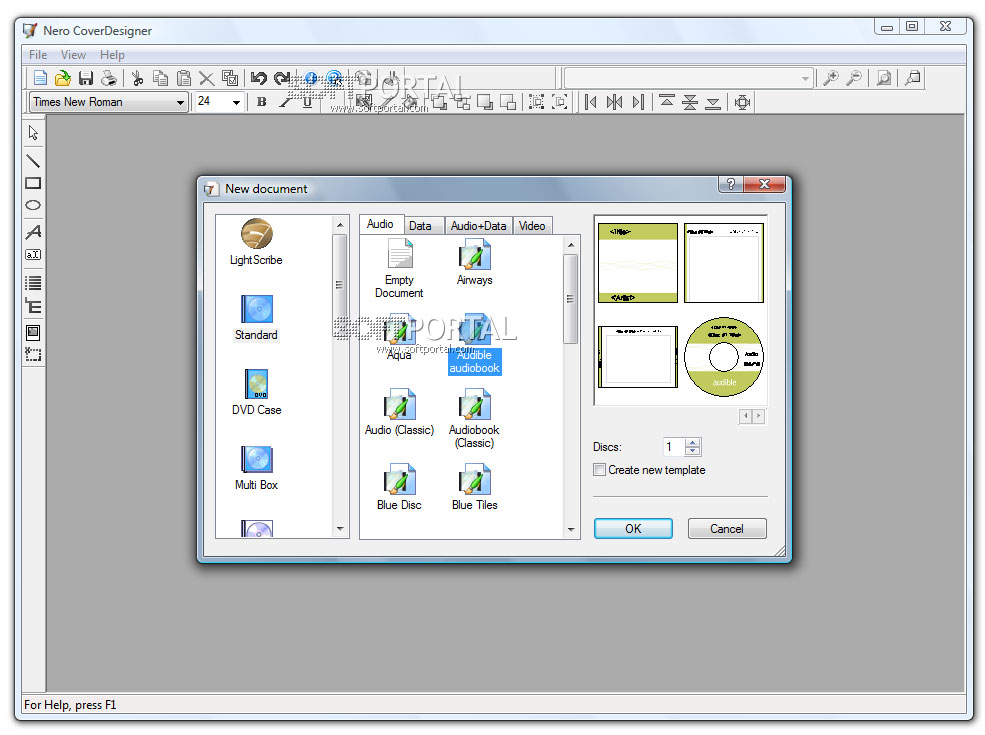Click the Undo arrow icon
This screenshot has height=735, width=985.
[258, 78]
